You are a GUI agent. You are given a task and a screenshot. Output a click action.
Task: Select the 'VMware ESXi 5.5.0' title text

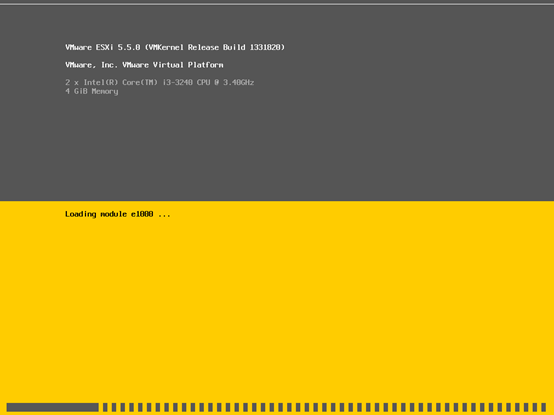102,47
